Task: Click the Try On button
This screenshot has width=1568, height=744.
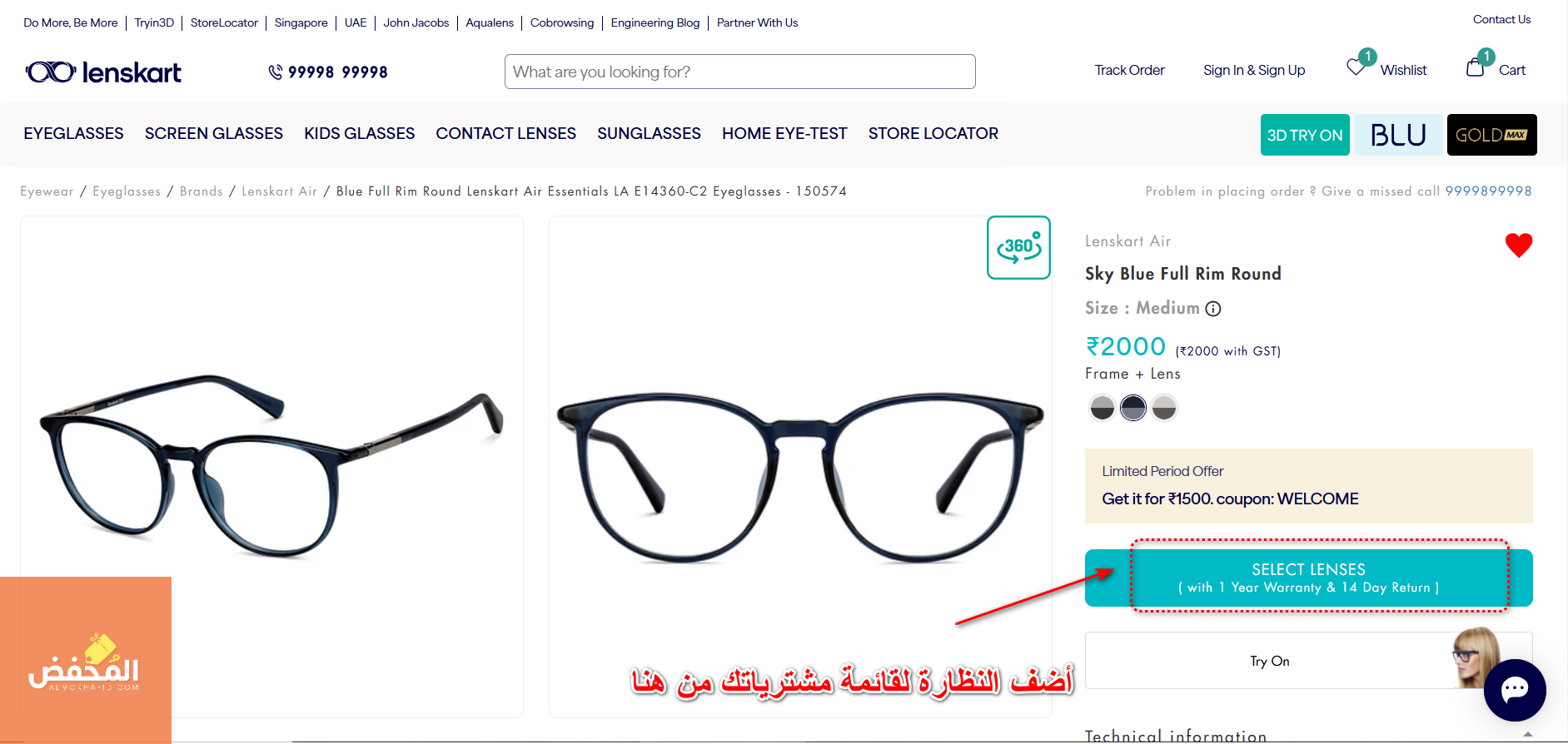Action: [x=1308, y=661]
